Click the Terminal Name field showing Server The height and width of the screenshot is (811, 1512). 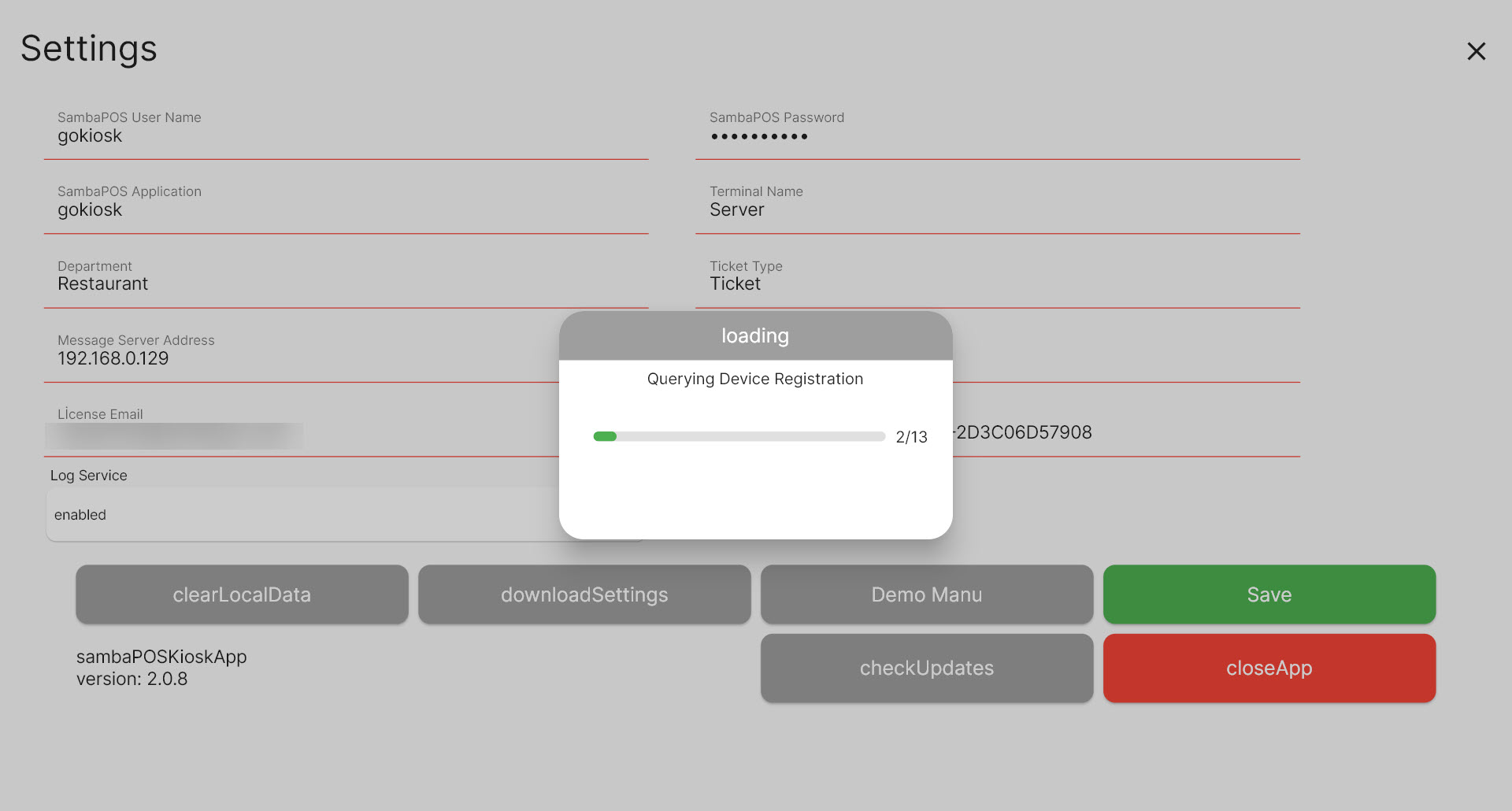point(996,210)
